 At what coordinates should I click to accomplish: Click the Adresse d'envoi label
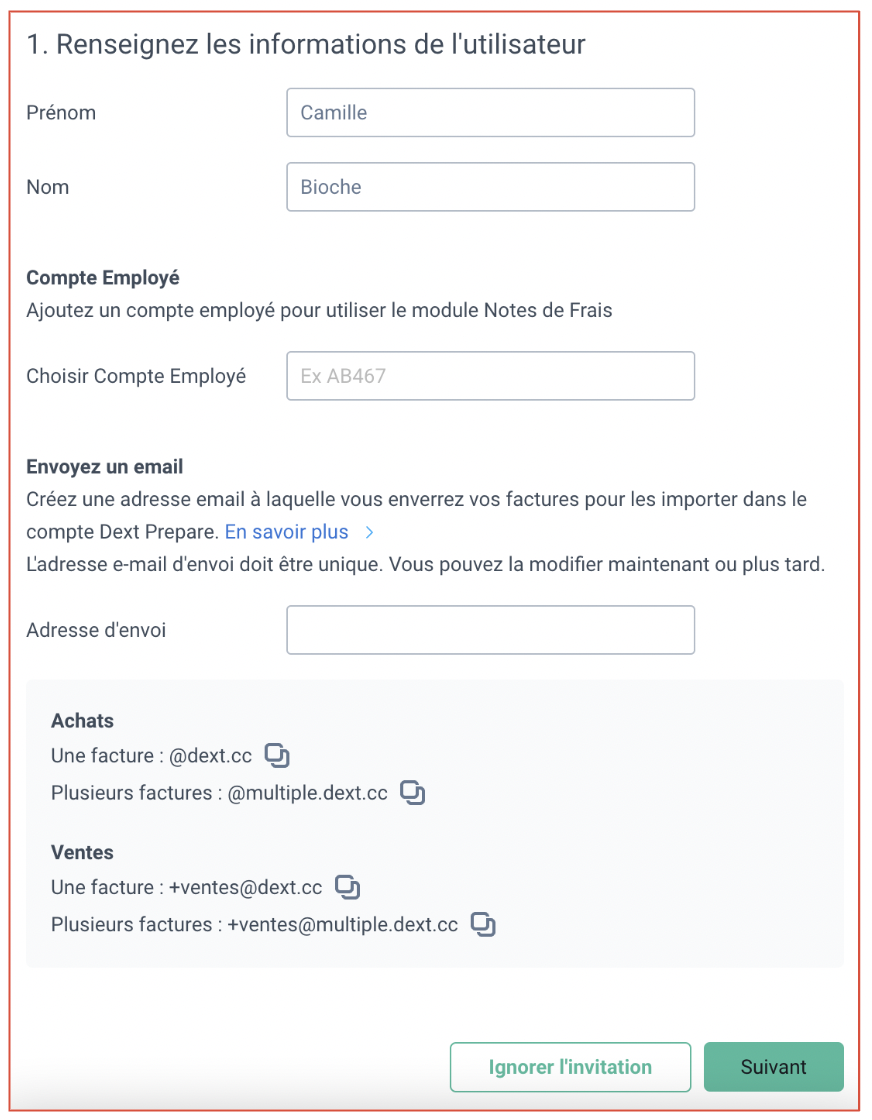tap(96, 630)
